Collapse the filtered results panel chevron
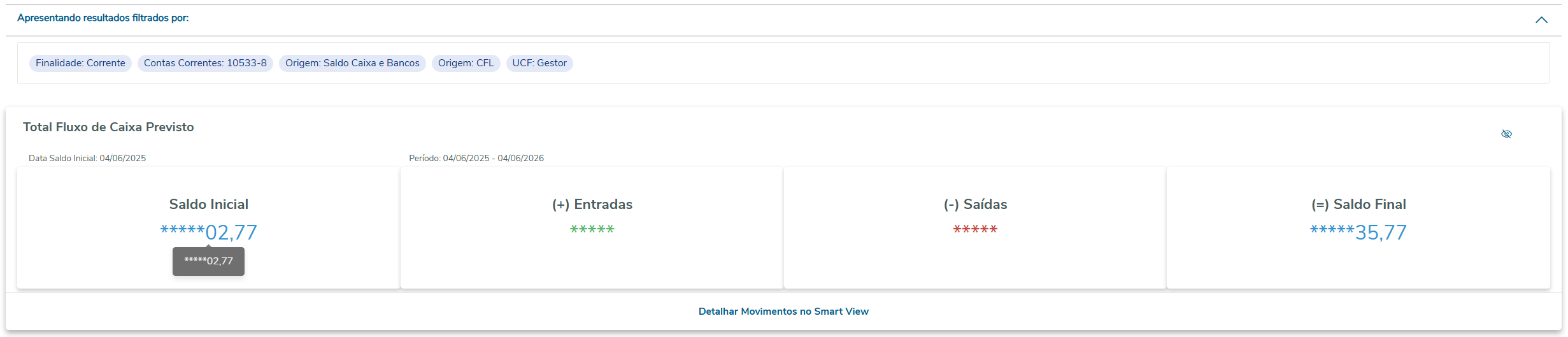1568x337 pixels. (1541, 20)
